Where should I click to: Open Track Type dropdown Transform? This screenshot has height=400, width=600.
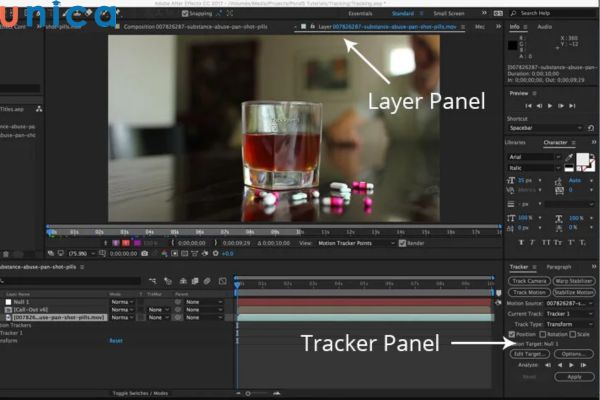(569, 324)
